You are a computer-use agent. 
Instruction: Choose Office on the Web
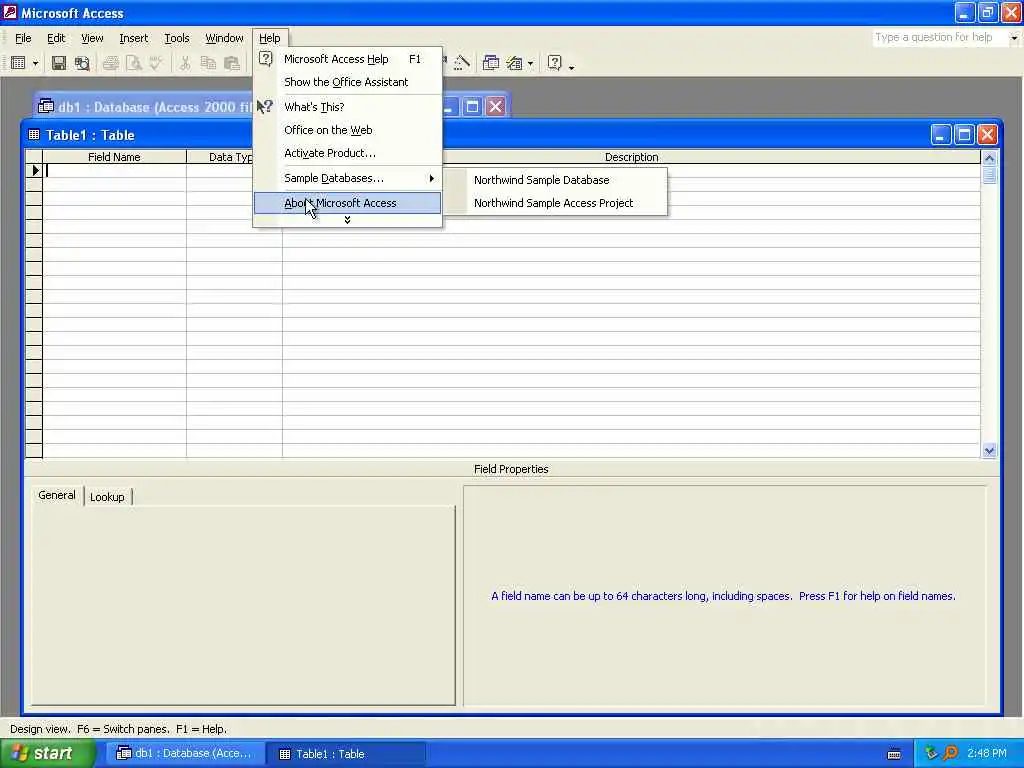[347, 130]
